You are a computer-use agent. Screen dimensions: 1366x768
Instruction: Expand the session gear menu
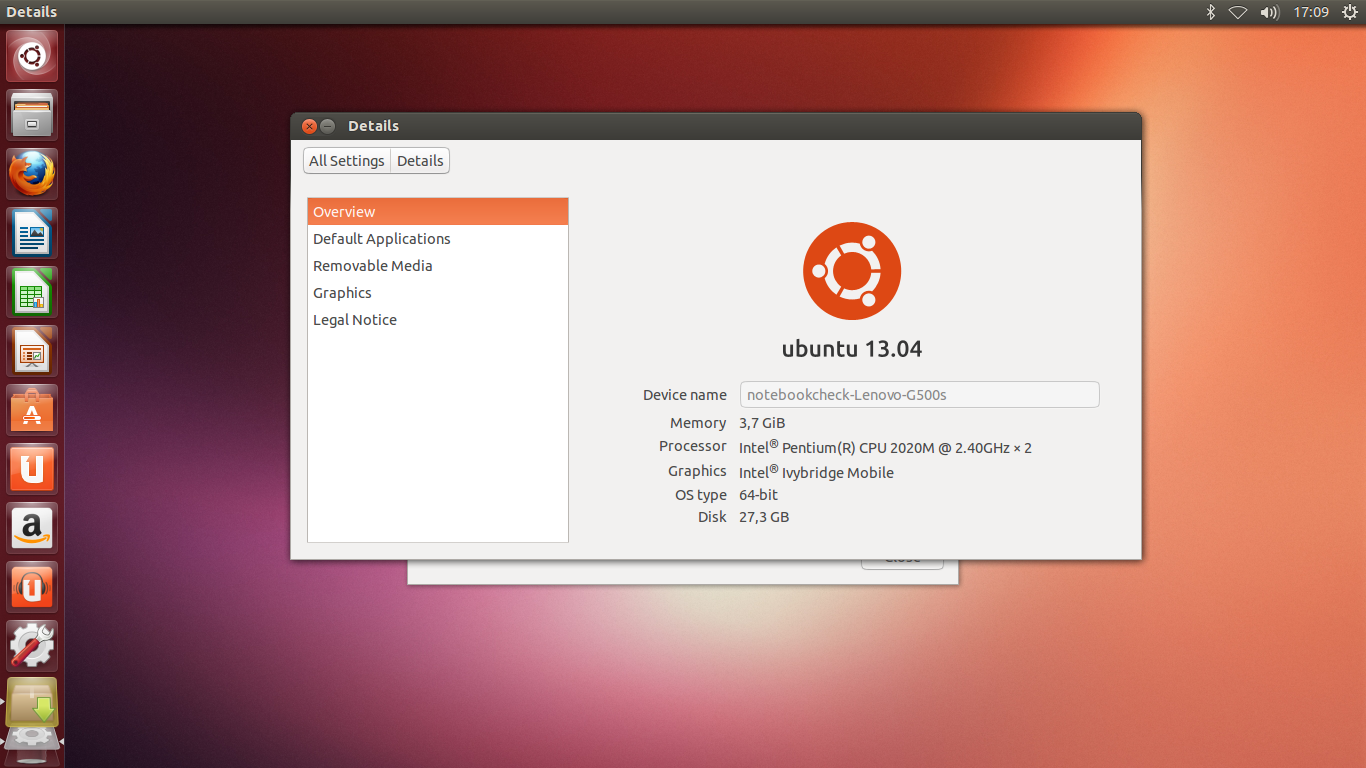click(1348, 12)
